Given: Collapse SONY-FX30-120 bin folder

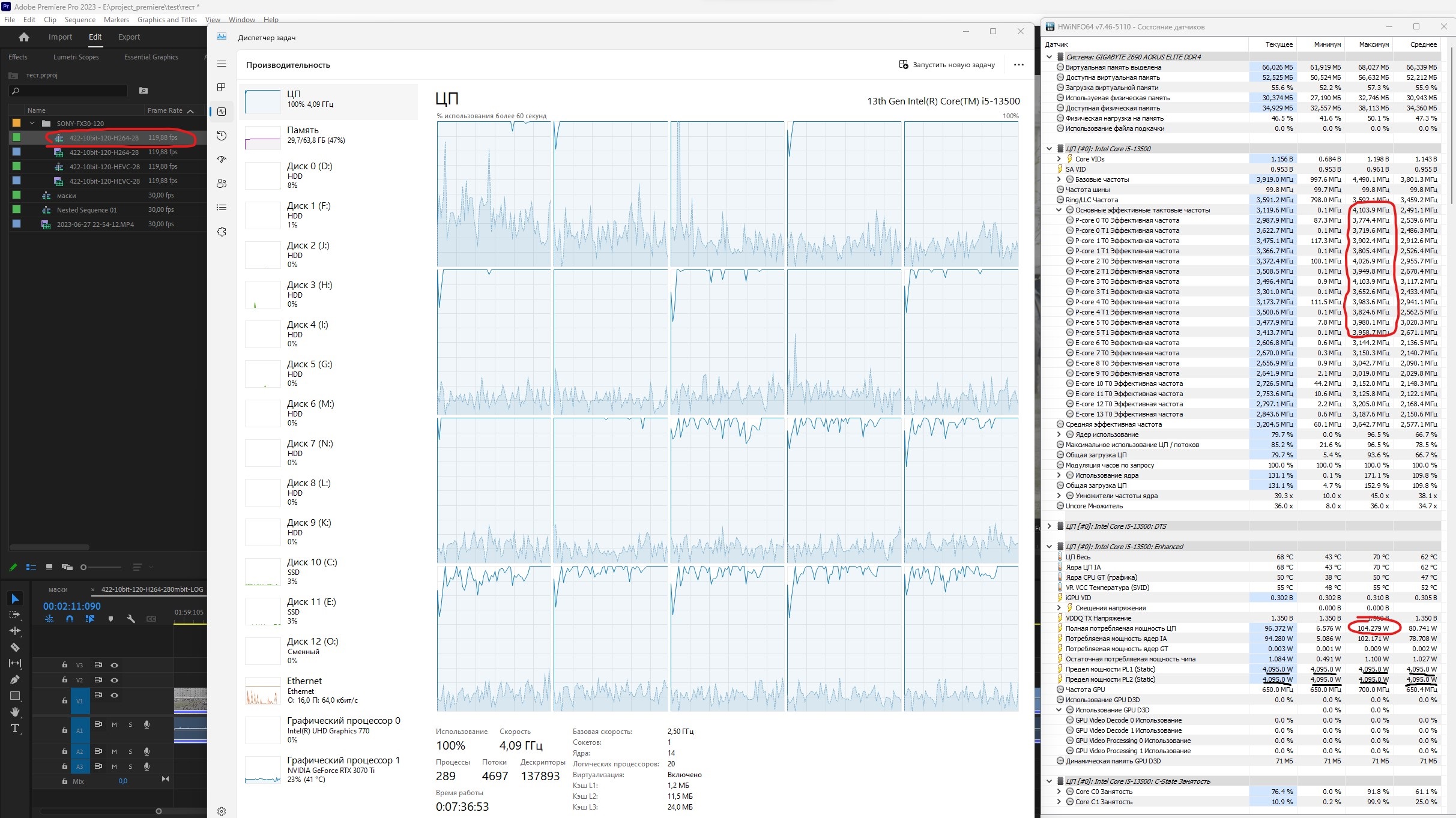Looking at the screenshot, I should 32,123.
